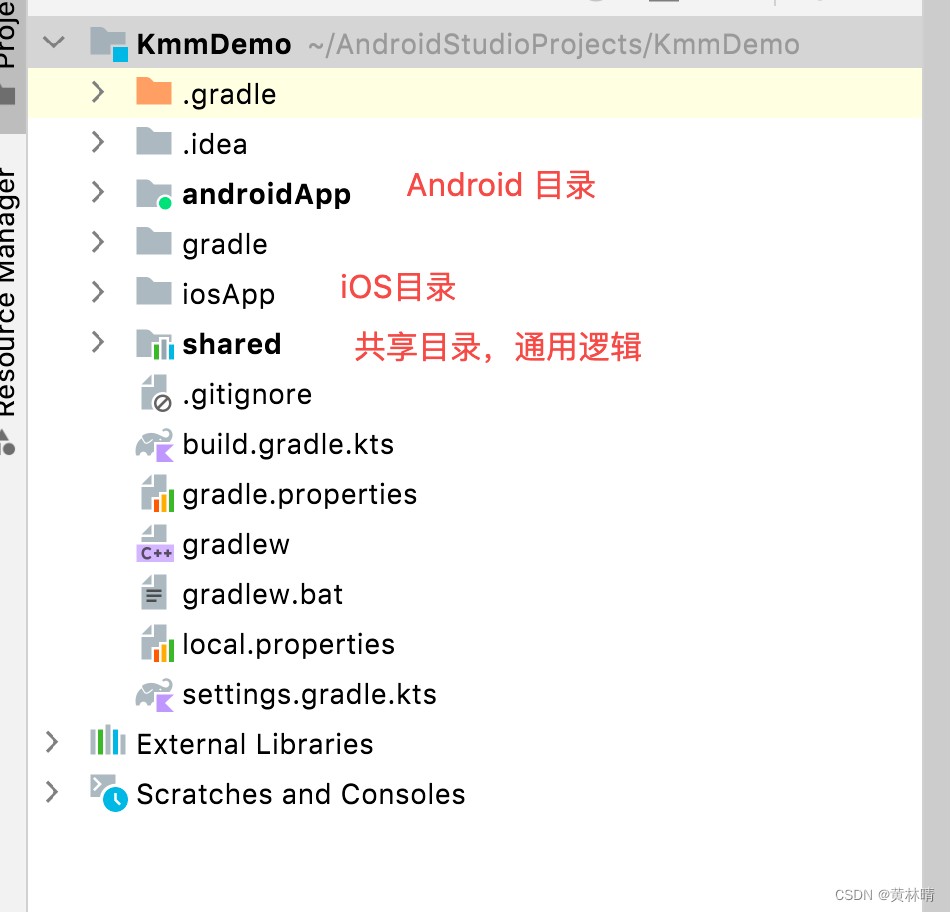Expand Scratches and Consoles node
This screenshot has height=912, width=950.
point(52,792)
